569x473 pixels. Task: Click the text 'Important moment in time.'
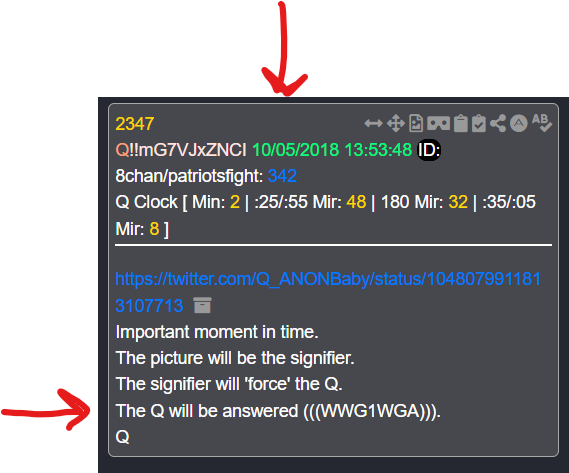[x=217, y=332]
